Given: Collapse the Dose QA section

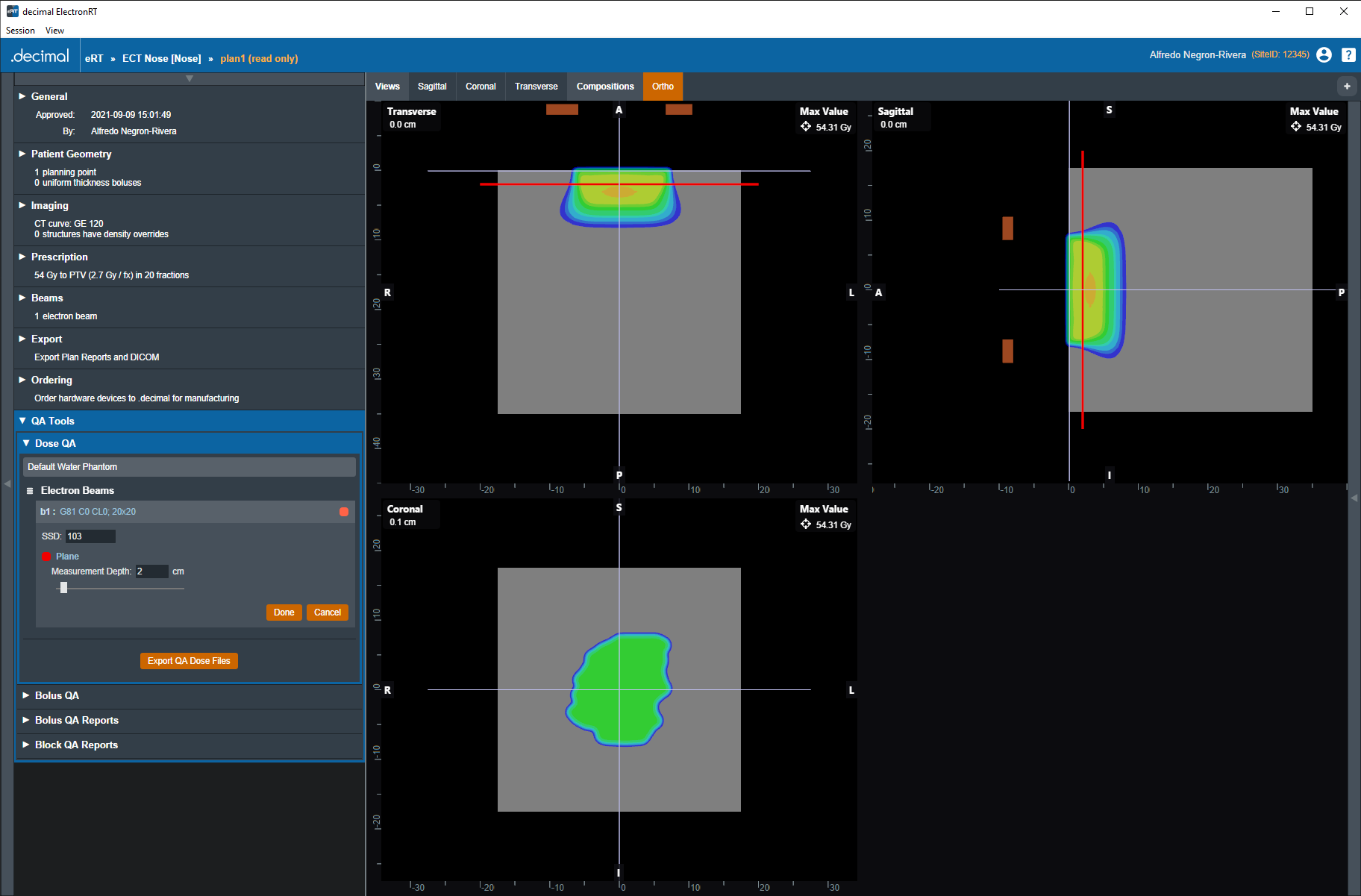Looking at the screenshot, I should [x=54, y=443].
